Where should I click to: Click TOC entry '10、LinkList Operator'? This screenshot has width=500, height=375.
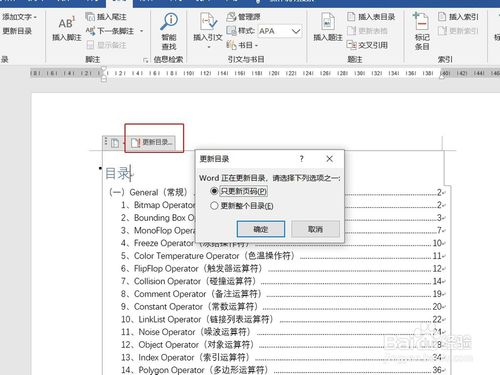(197, 319)
